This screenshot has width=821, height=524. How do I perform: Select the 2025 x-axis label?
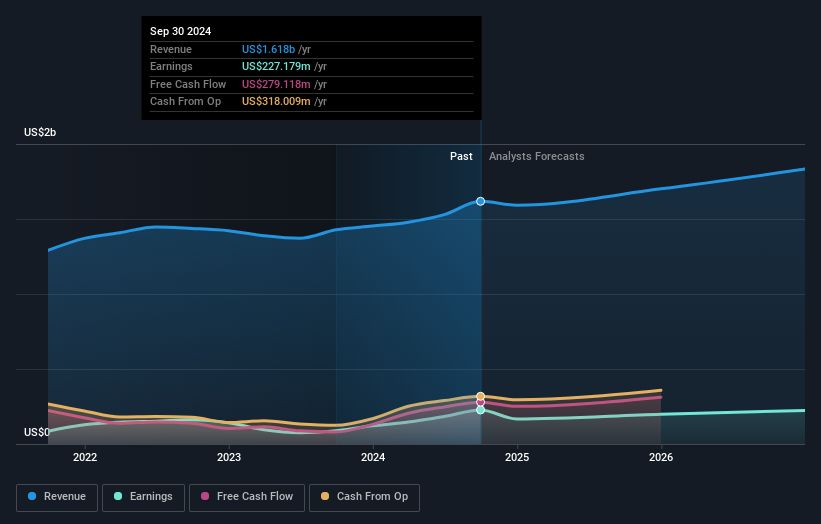click(517, 457)
